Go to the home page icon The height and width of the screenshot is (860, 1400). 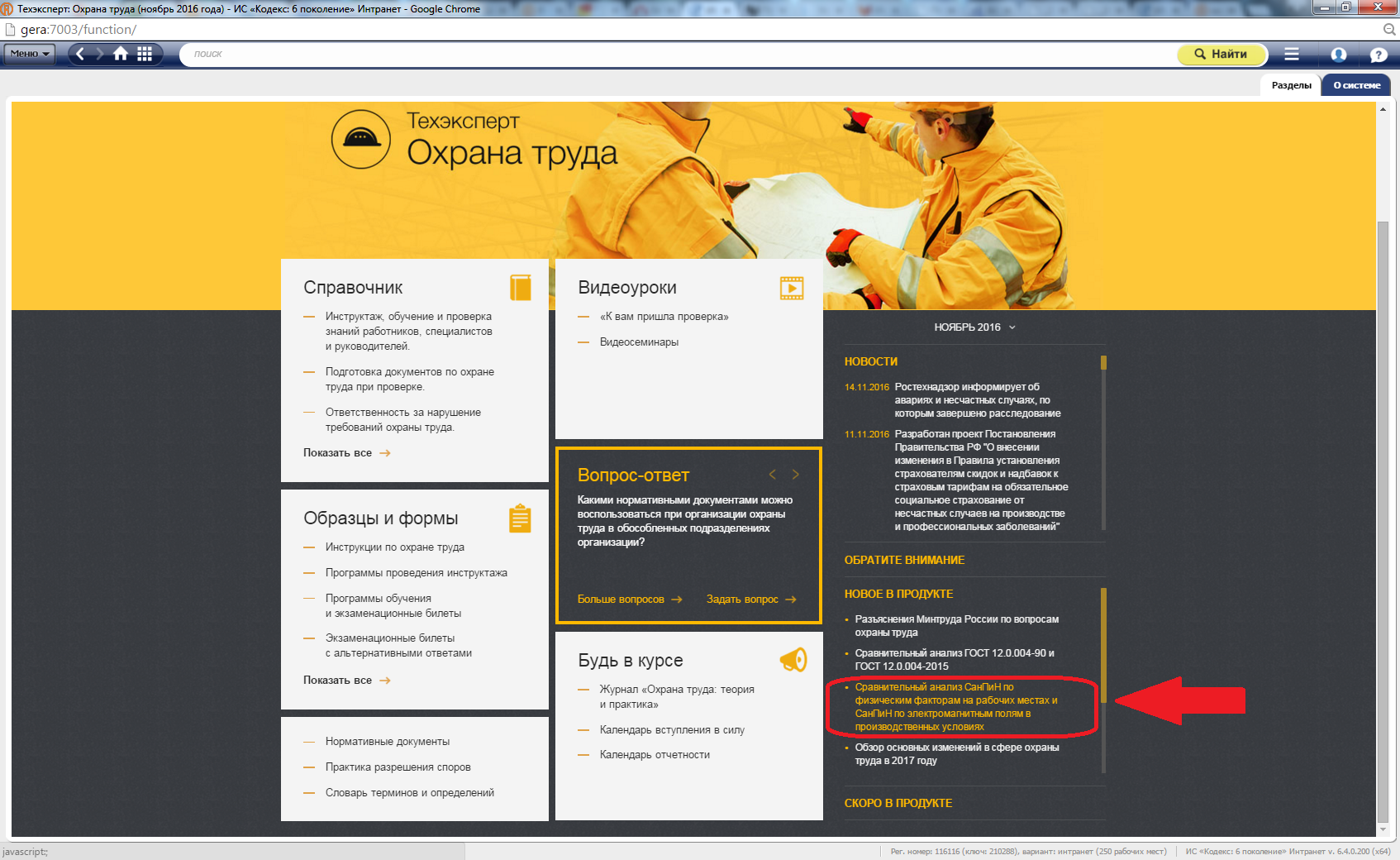click(121, 54)
